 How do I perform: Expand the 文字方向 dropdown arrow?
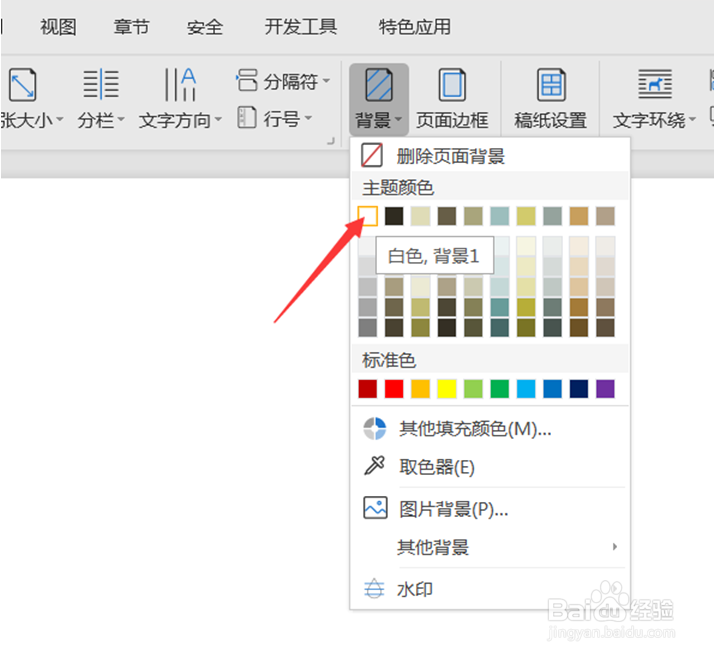tap(218, 119)
